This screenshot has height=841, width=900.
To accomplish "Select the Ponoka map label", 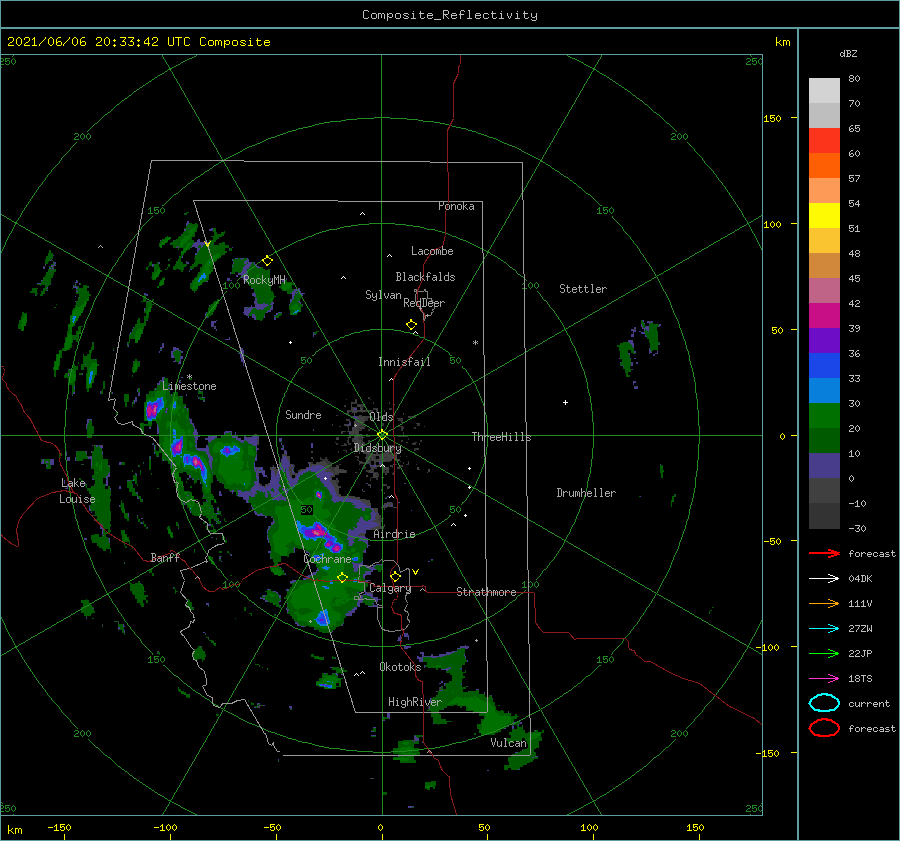I will (x=456, y=206).
